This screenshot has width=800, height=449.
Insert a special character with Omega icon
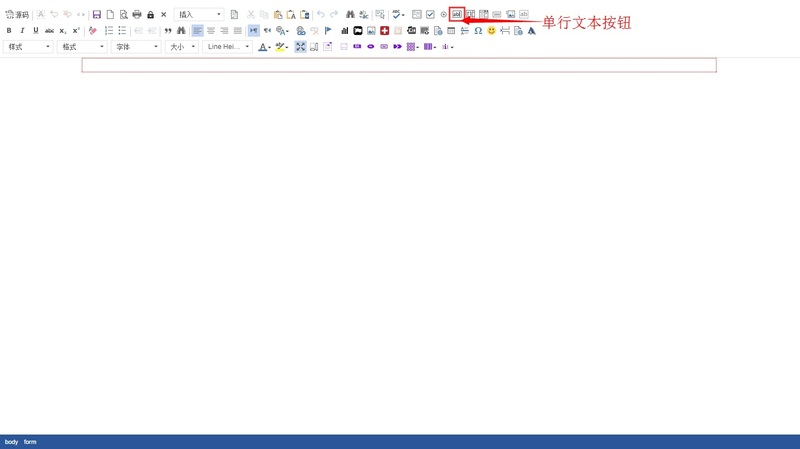(x=478, y=31)
